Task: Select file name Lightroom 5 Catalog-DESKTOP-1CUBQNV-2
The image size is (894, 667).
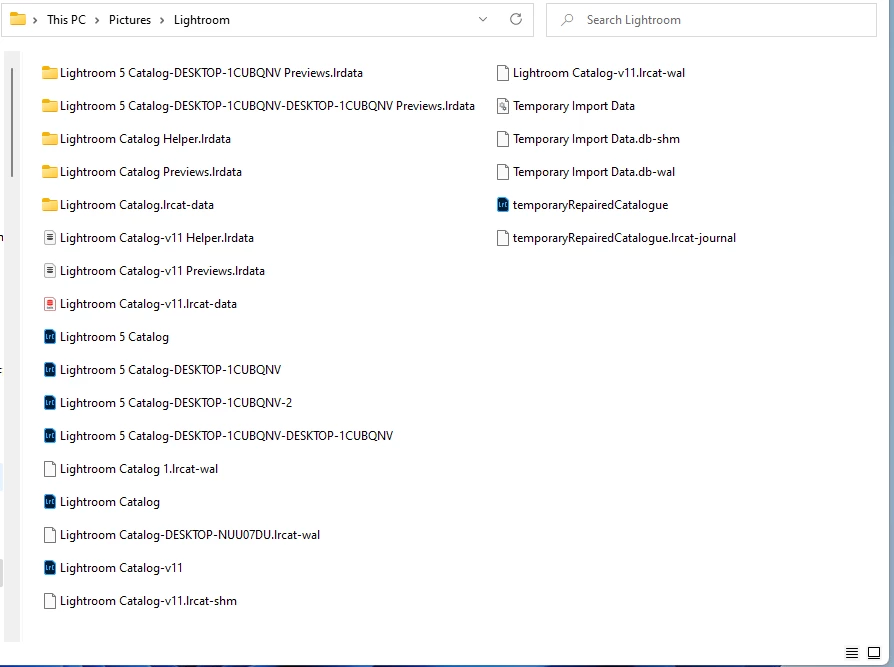Action: 176,403
